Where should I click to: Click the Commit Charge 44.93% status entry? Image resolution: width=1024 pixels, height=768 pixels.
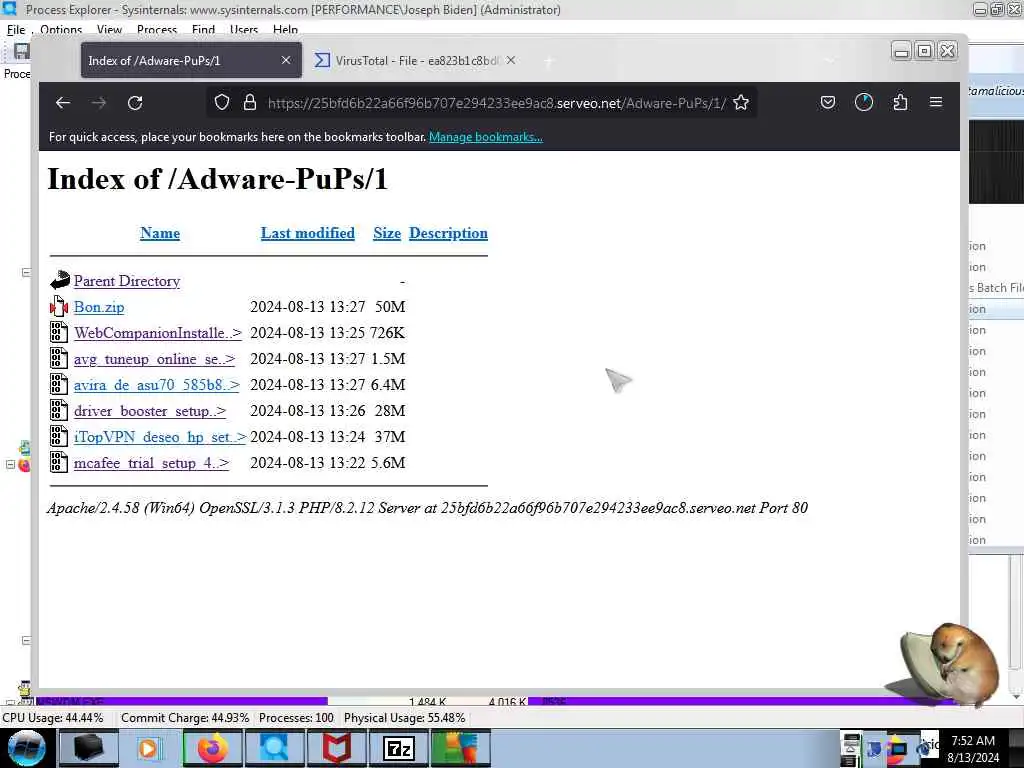pyautogui.click(x=185, y=718)
